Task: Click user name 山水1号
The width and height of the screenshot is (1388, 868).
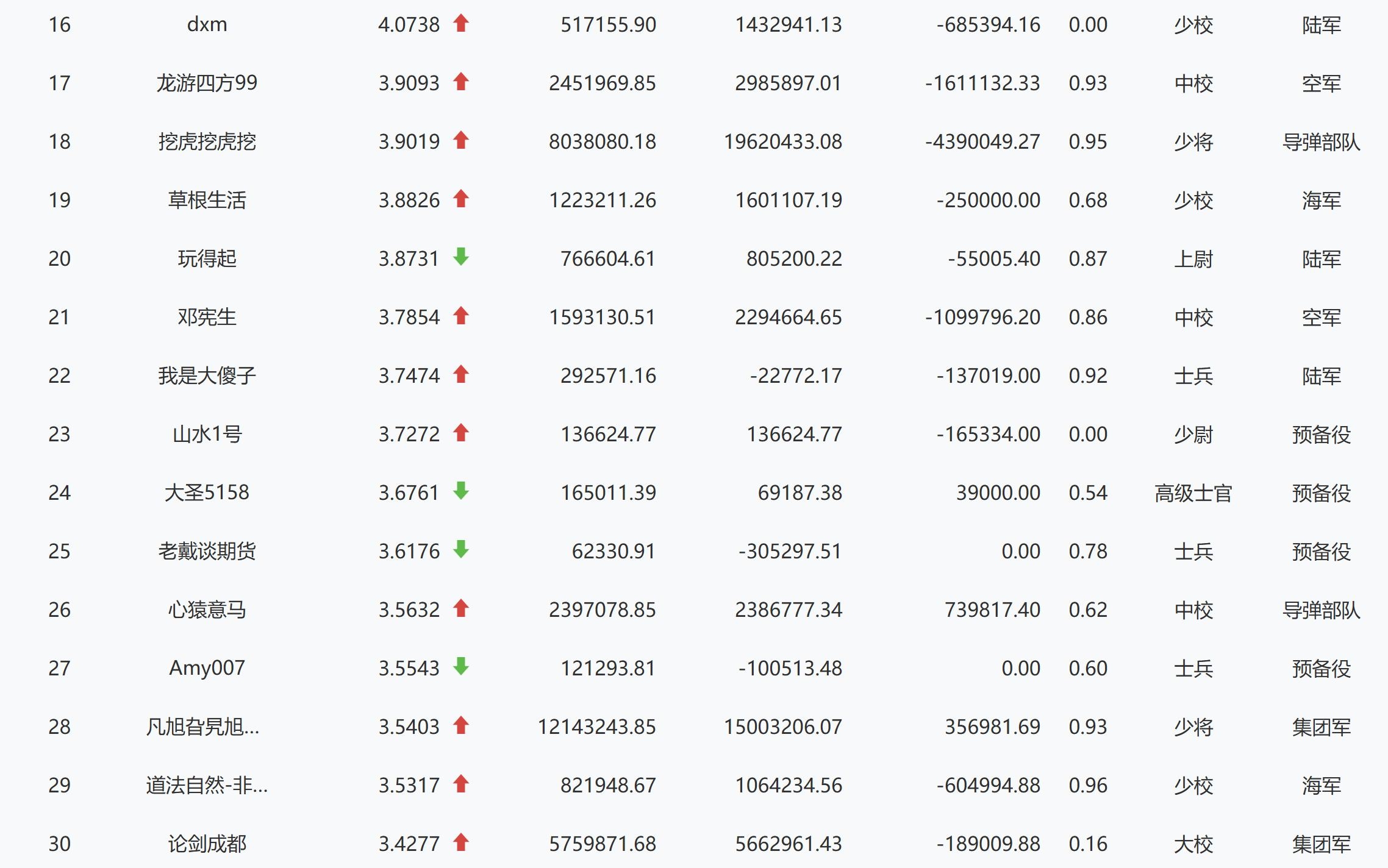Action: [207, 434]
